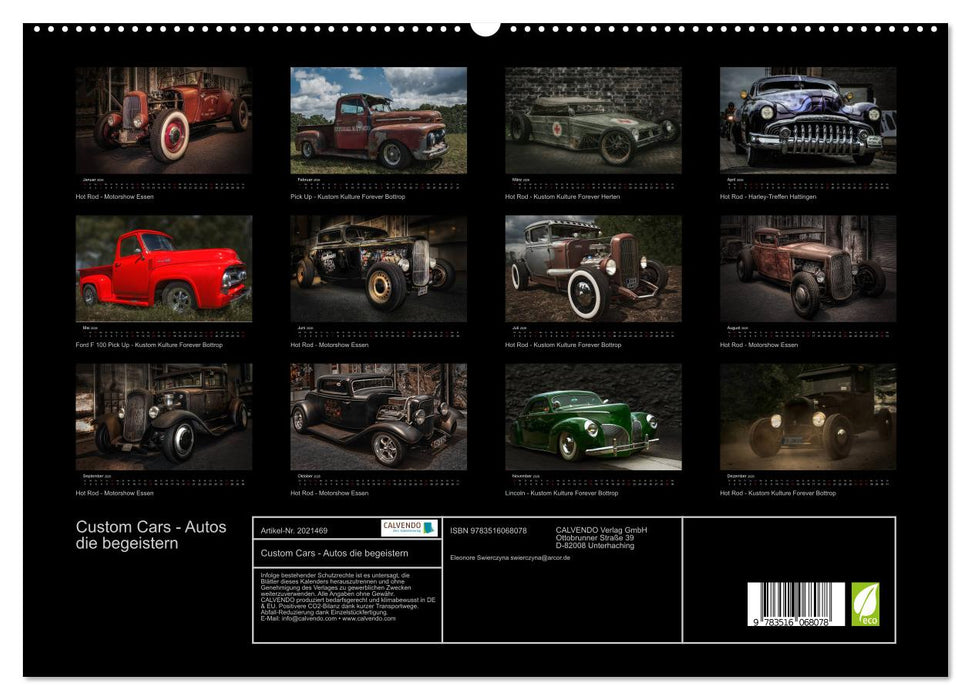Click the info@calvendo.com email link

tap(303, 619)
